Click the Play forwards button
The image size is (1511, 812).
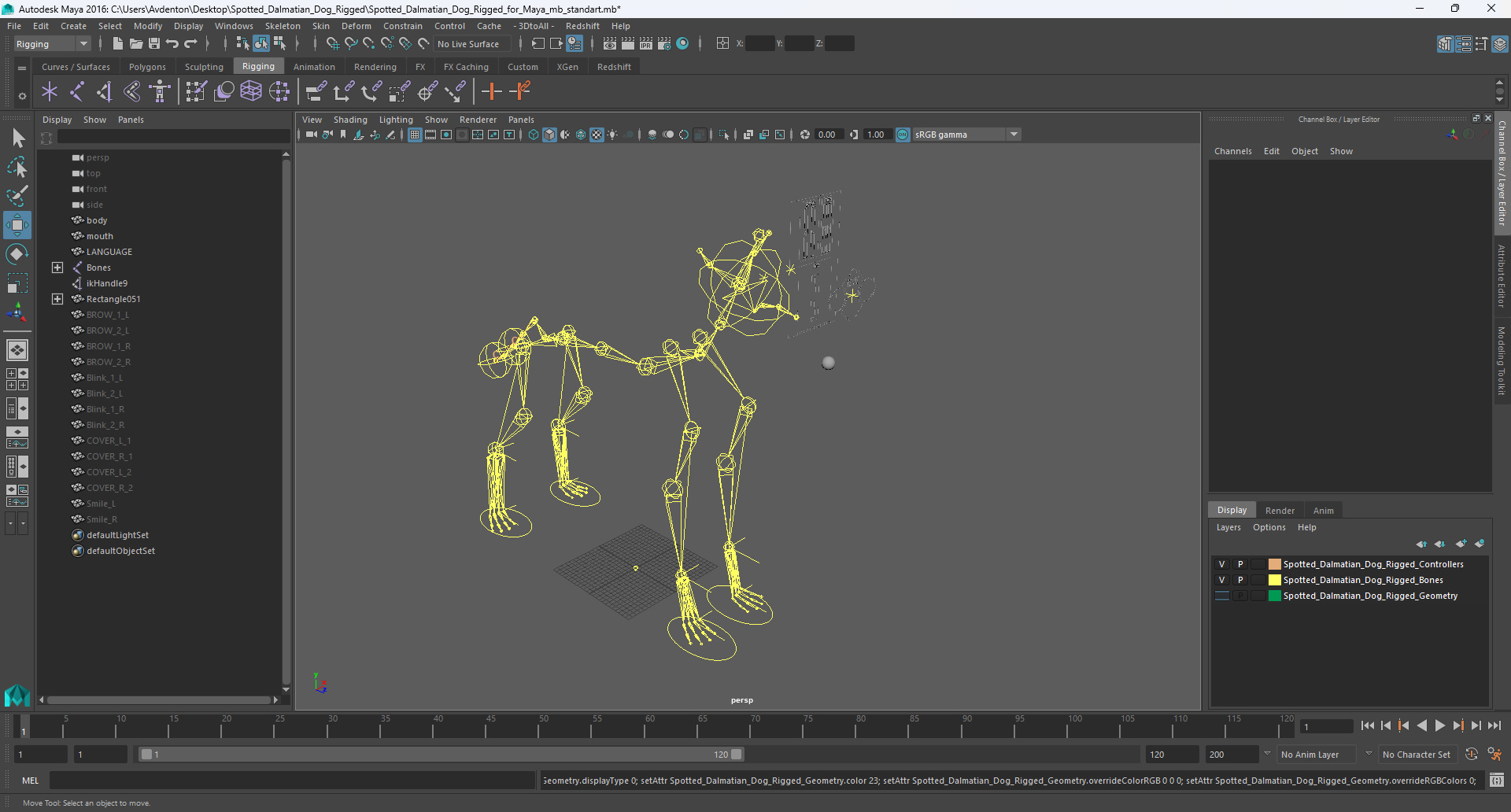click(1439, 726)
